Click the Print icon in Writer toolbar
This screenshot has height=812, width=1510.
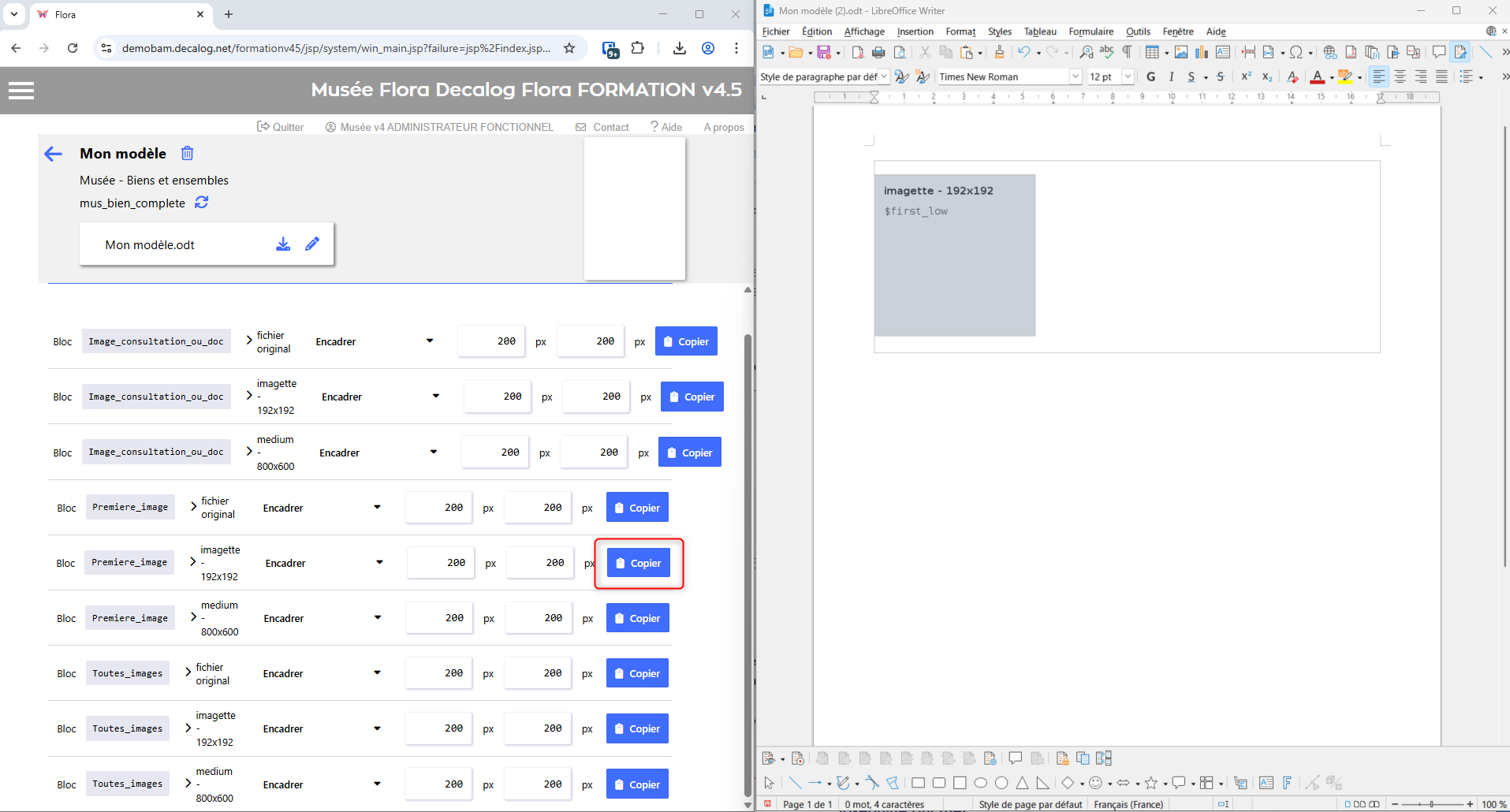878,53
